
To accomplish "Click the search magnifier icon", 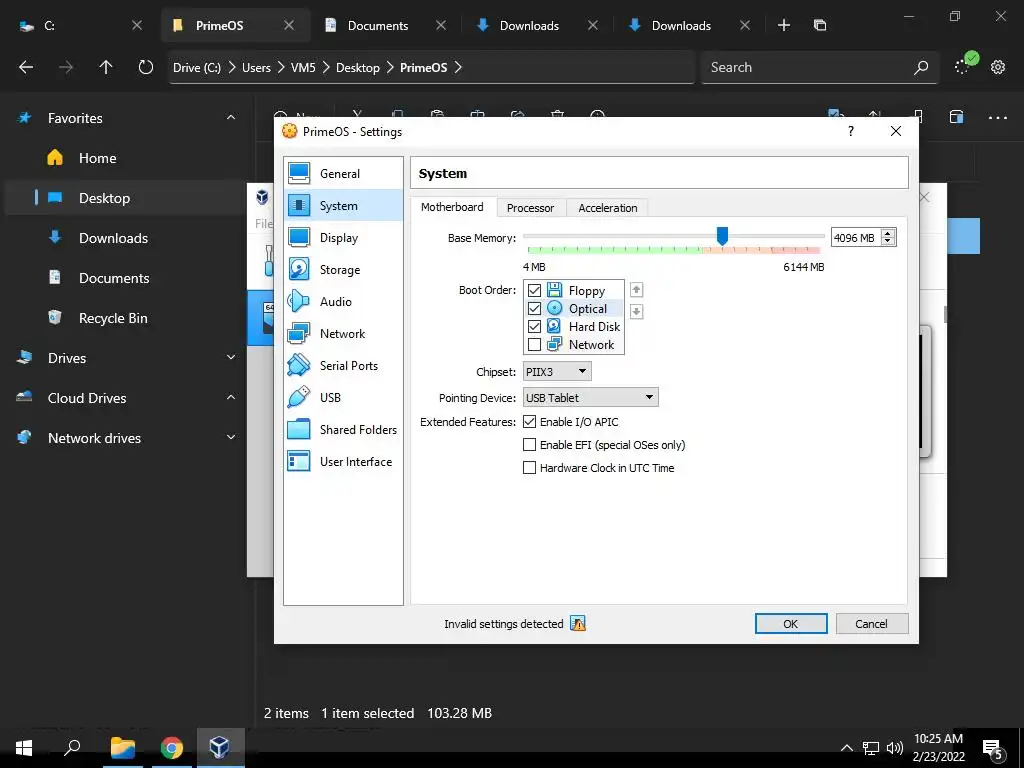I will 921,67.
